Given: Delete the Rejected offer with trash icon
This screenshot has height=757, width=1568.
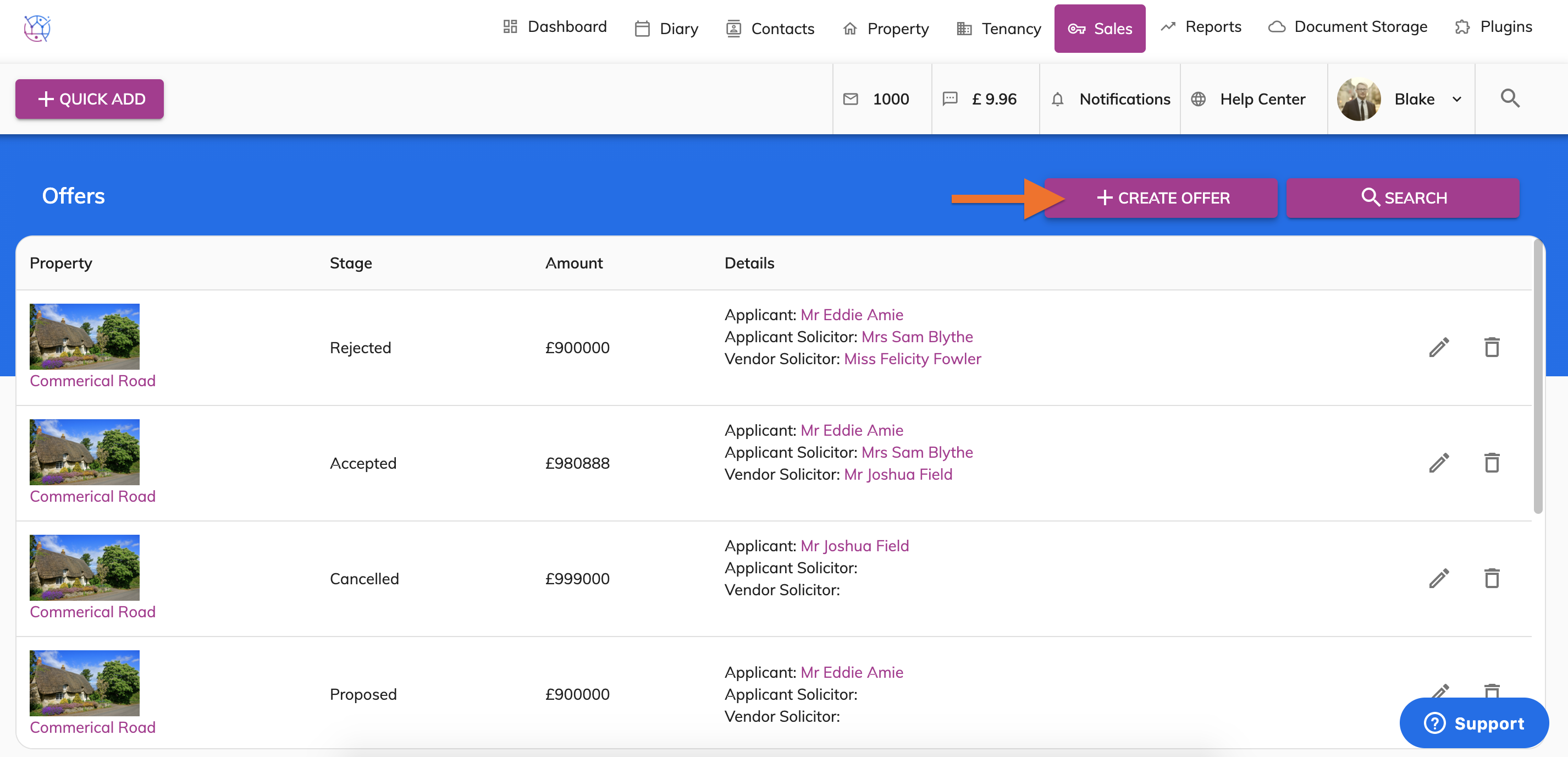Looking at the screenshot, I should tap(1491, 347).
